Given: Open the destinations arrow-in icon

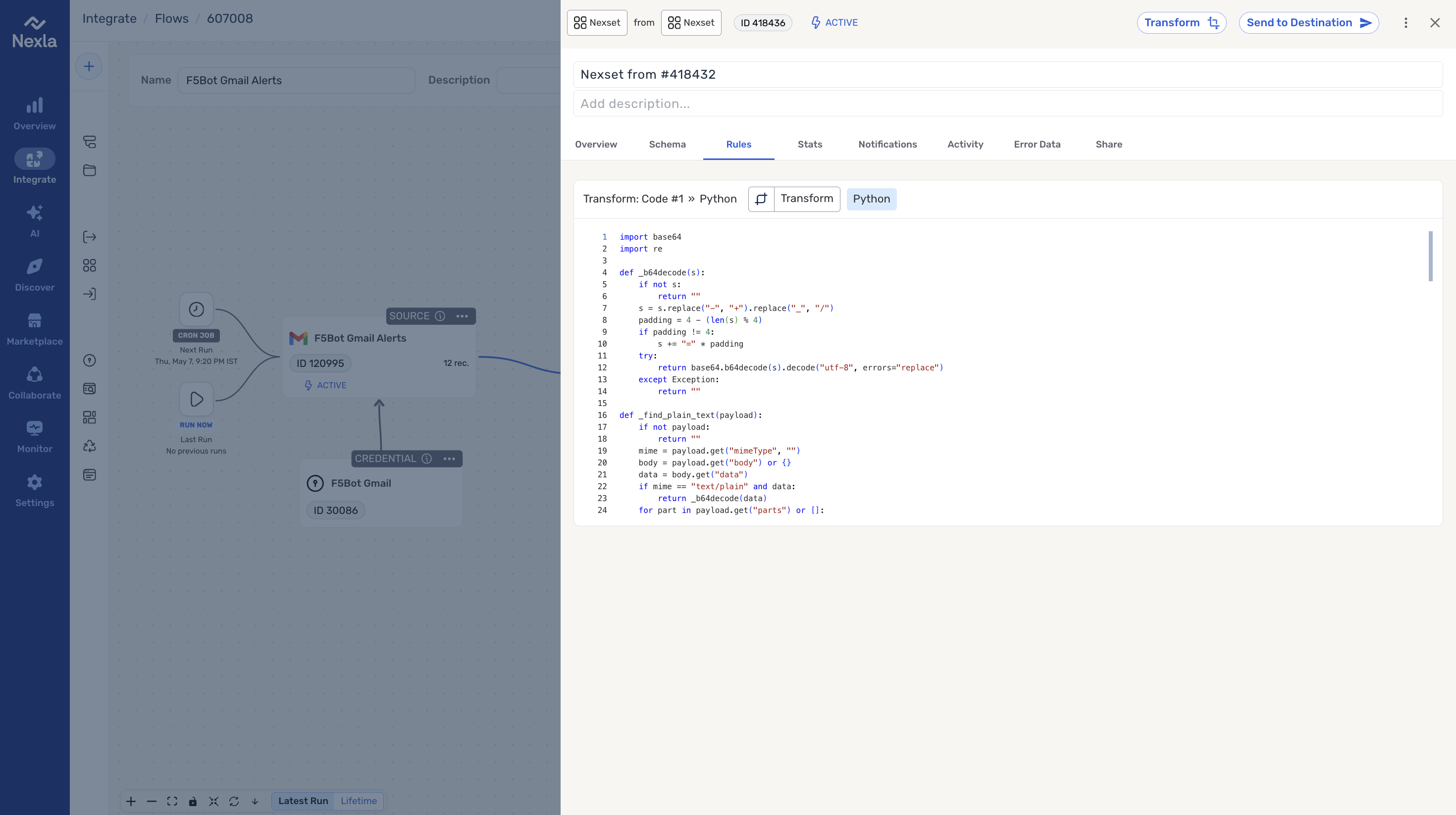Looking at the screenshot, I should click(89, 294).
